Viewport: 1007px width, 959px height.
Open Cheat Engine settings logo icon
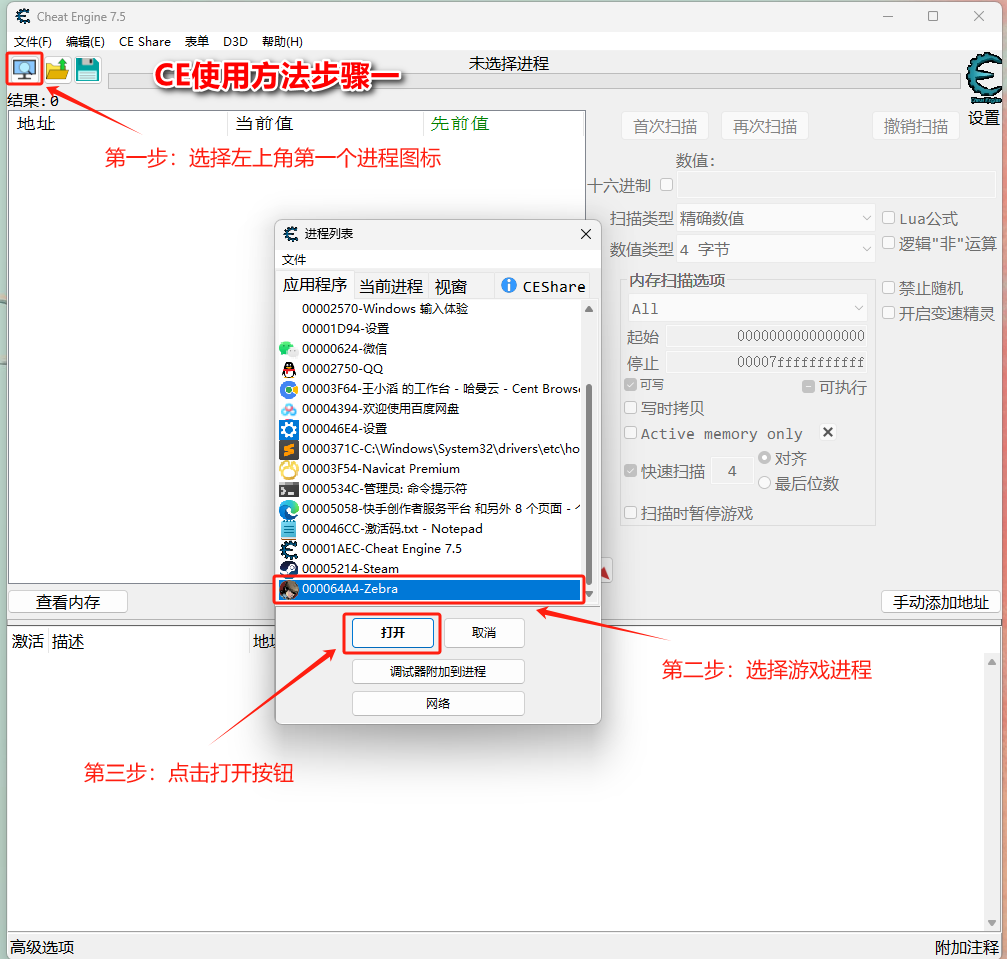coord(984,80)
